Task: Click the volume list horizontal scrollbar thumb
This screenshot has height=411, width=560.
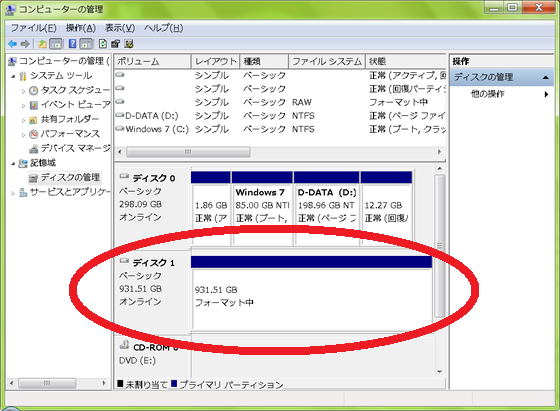Action: tap(188, 152)
